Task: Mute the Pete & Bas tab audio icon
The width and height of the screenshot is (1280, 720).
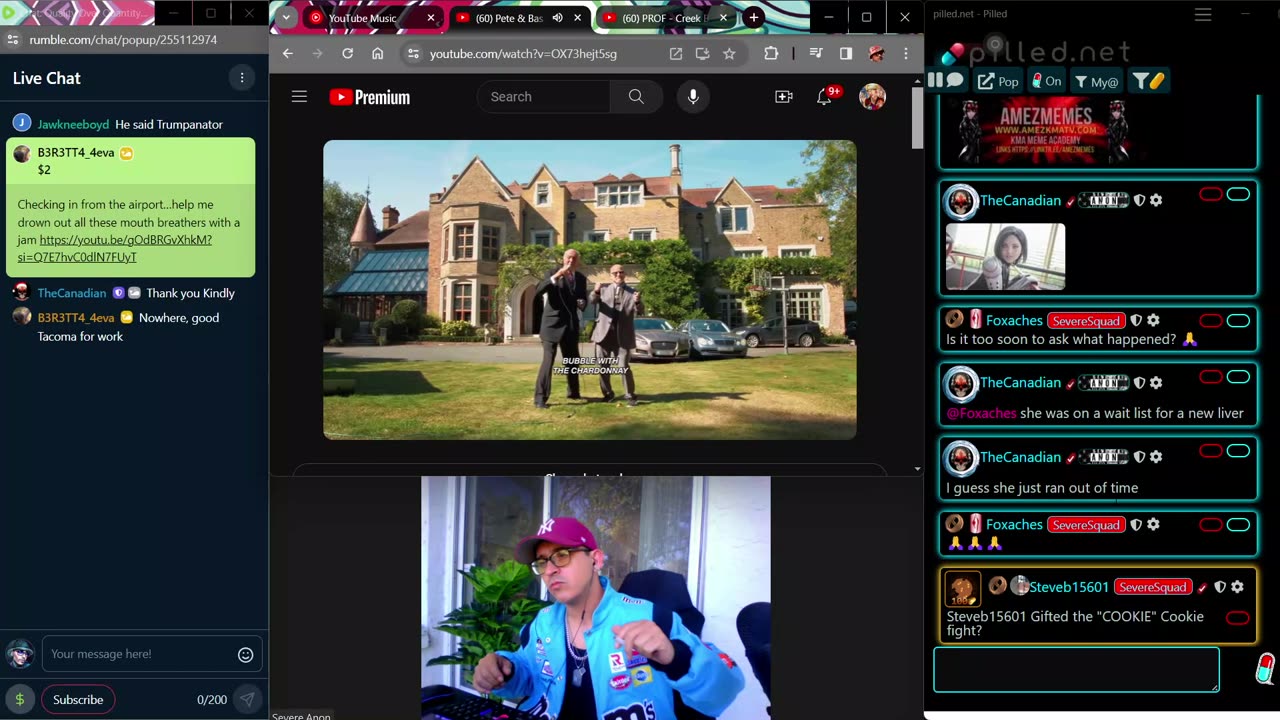Action: coord(557,18)
